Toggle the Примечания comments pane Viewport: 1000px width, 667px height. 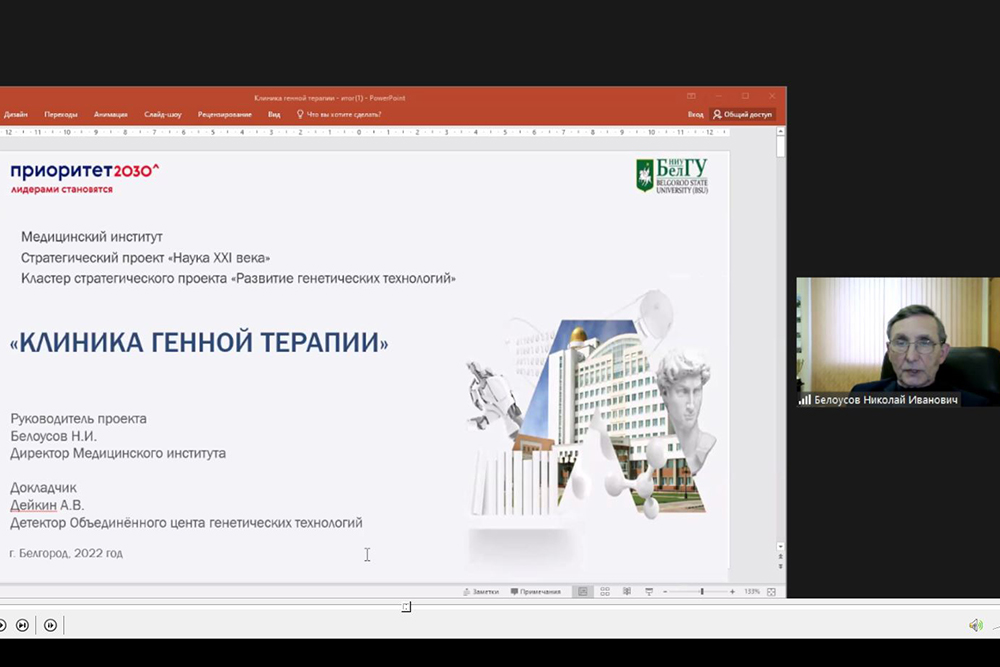point(536,592)
